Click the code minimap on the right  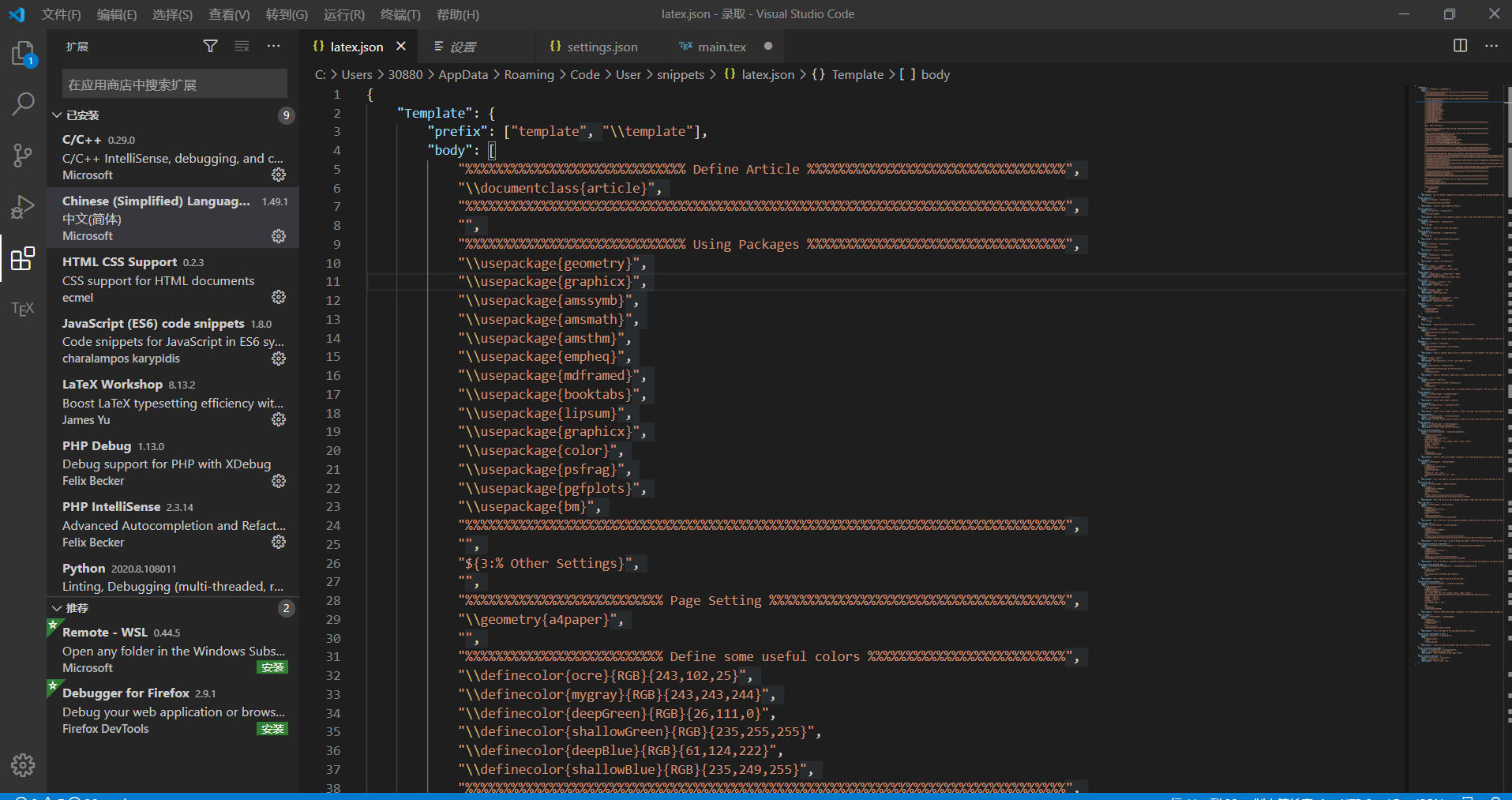[x=1457, y=375]
